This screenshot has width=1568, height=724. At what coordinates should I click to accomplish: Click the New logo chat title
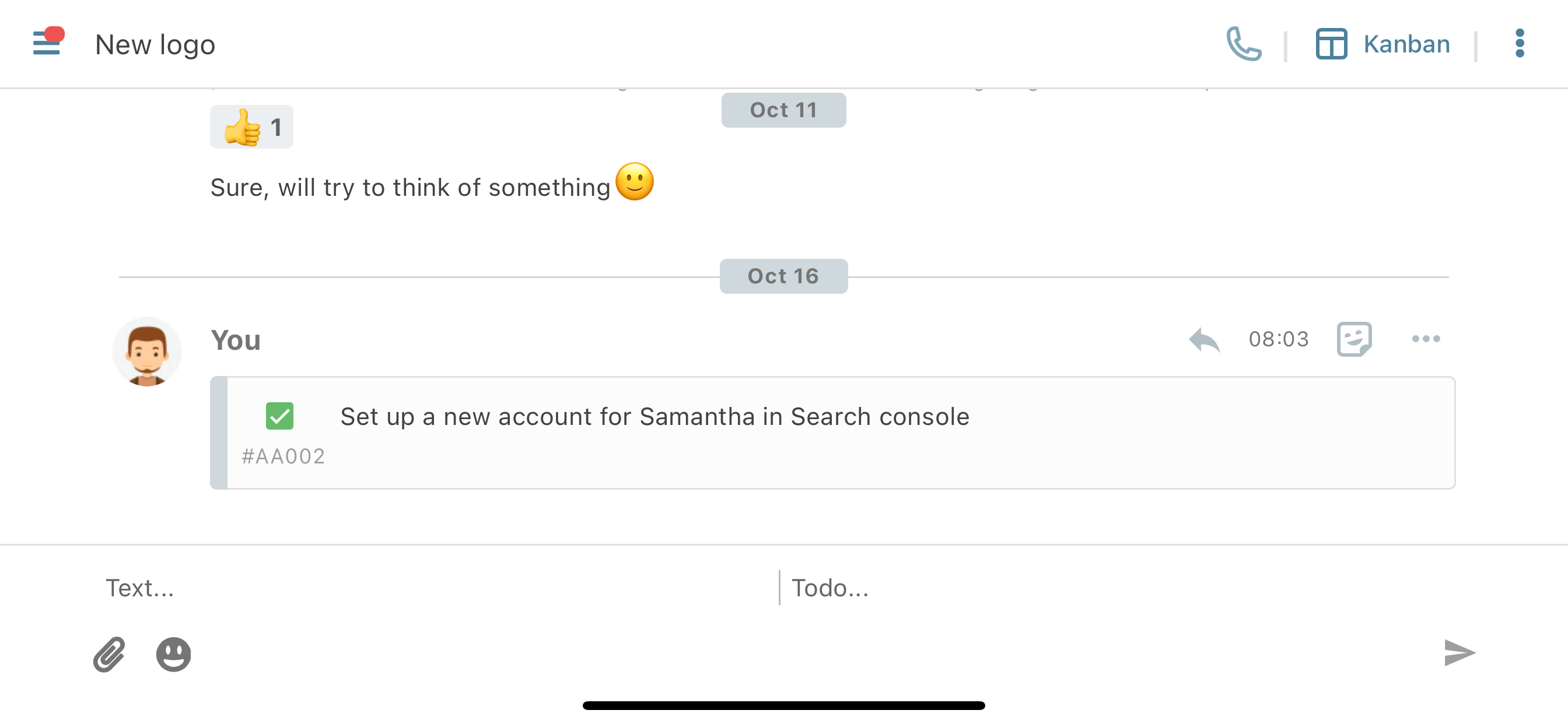155,45
